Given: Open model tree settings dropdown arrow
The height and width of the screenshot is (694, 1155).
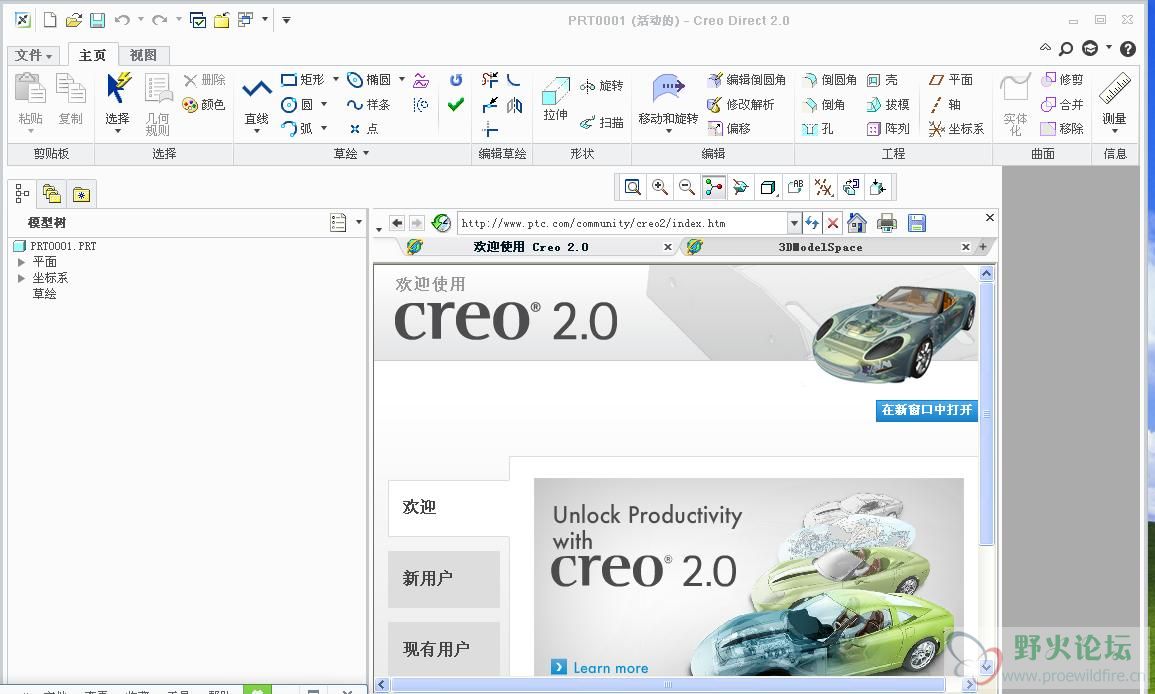Looking at the screenshot, I should pos(359,222).
